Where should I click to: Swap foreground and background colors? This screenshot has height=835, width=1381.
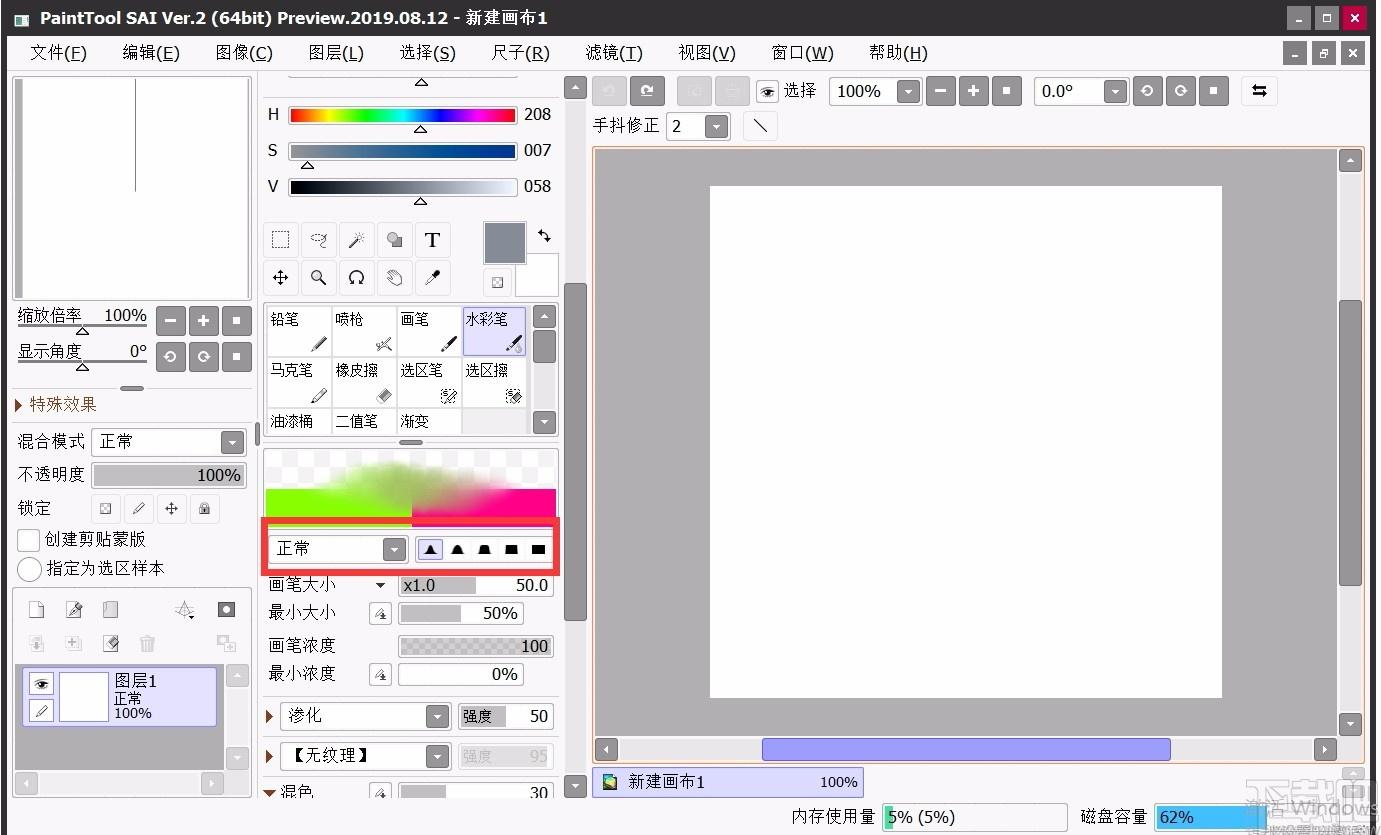(x=544, y=236)
